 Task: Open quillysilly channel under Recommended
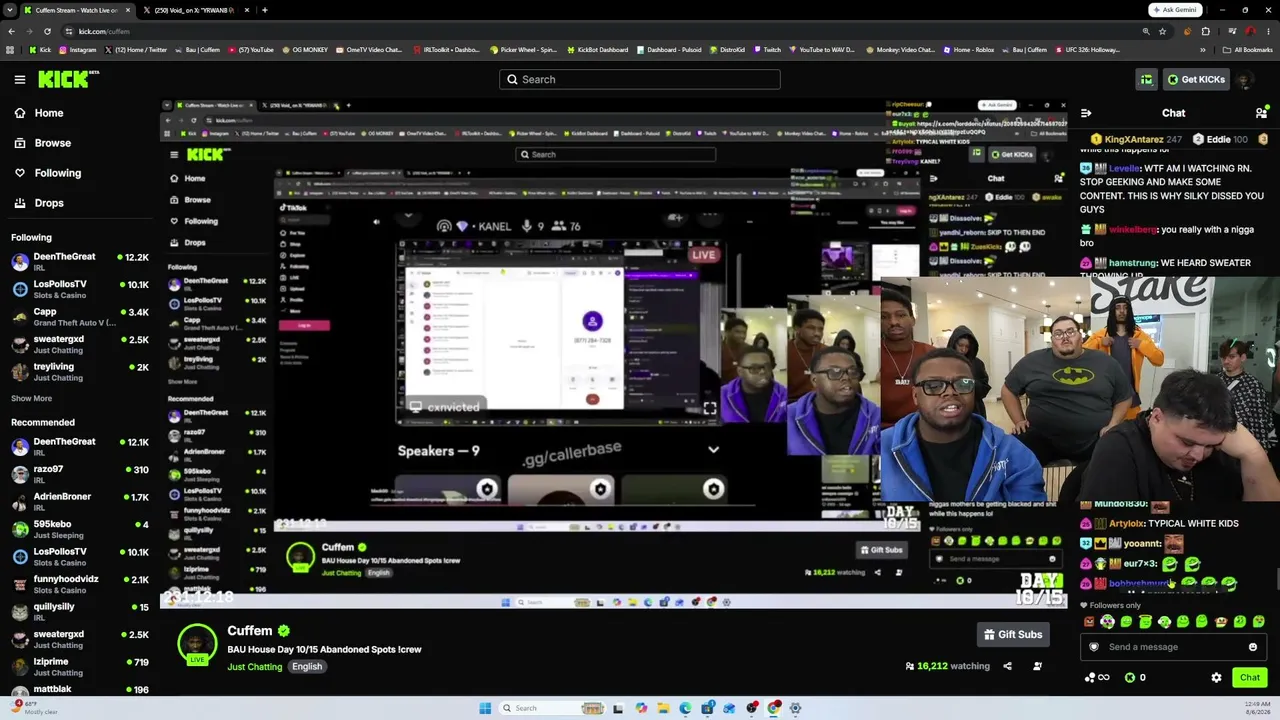[80, 611]
